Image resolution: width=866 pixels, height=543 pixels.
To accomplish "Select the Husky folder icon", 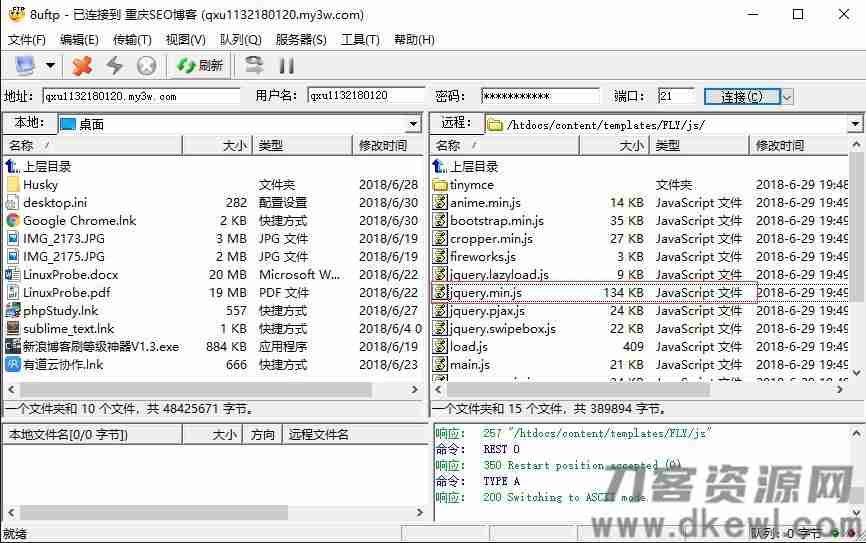I will coord(13,184).
